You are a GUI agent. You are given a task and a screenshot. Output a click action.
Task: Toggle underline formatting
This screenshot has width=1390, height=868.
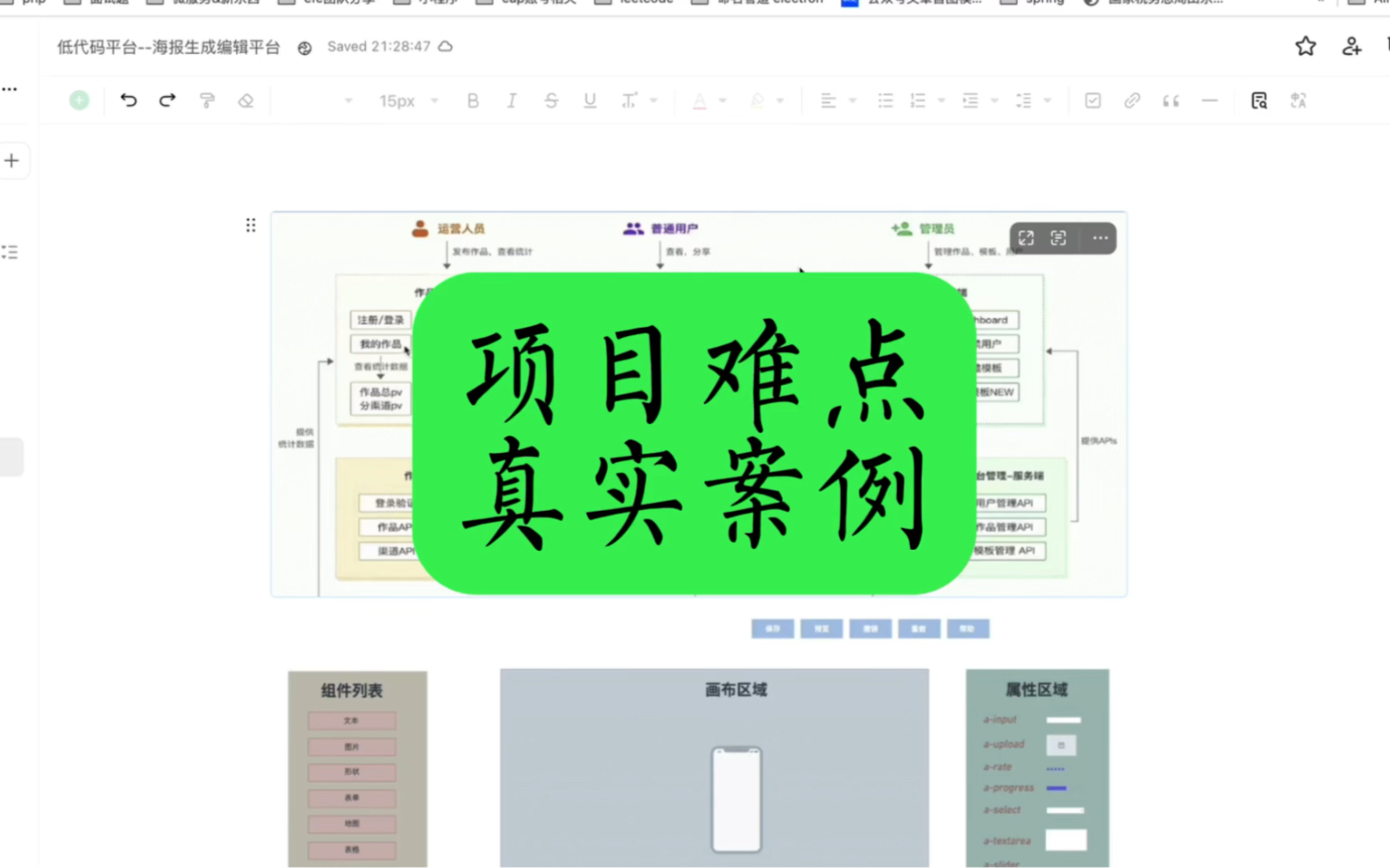(x=590, y=101)
